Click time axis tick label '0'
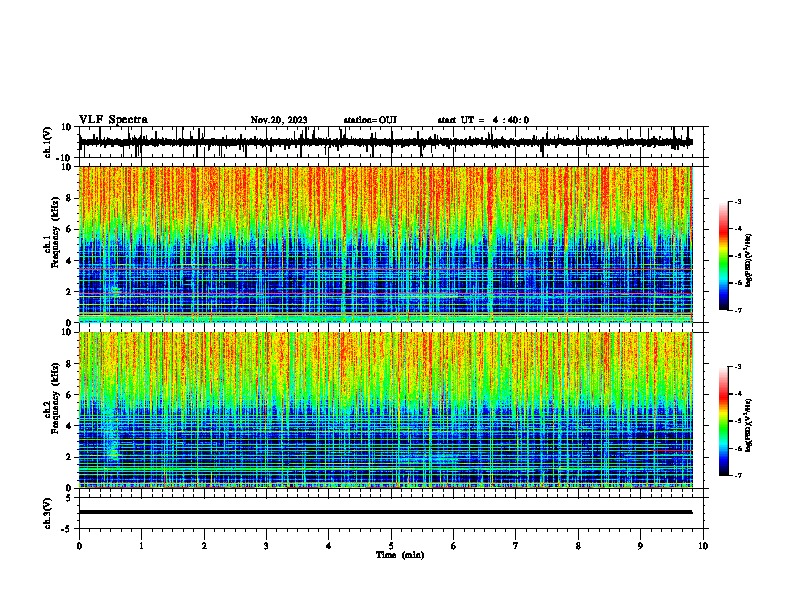 [x=79, y=546]
